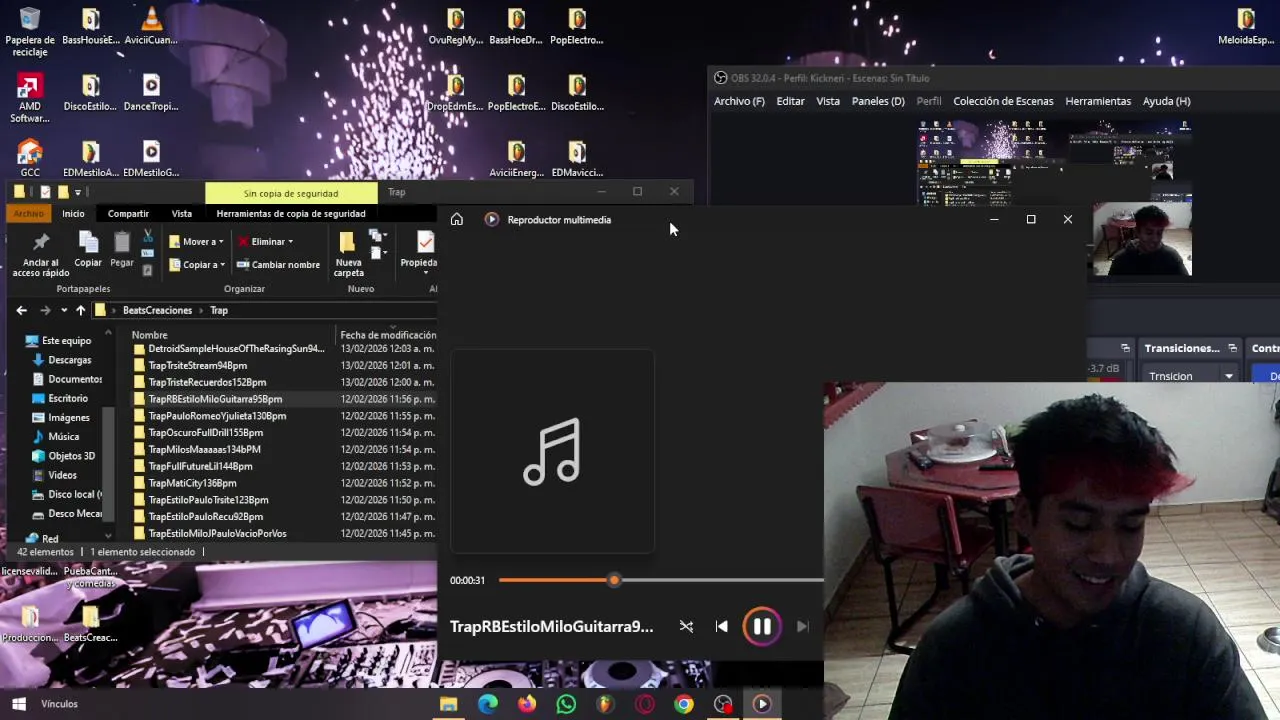The height and width of the screenshot is (720, 1280).
Task: Open the Mover a dropdown
Action: pyautogui.click(x=196, y=241)
